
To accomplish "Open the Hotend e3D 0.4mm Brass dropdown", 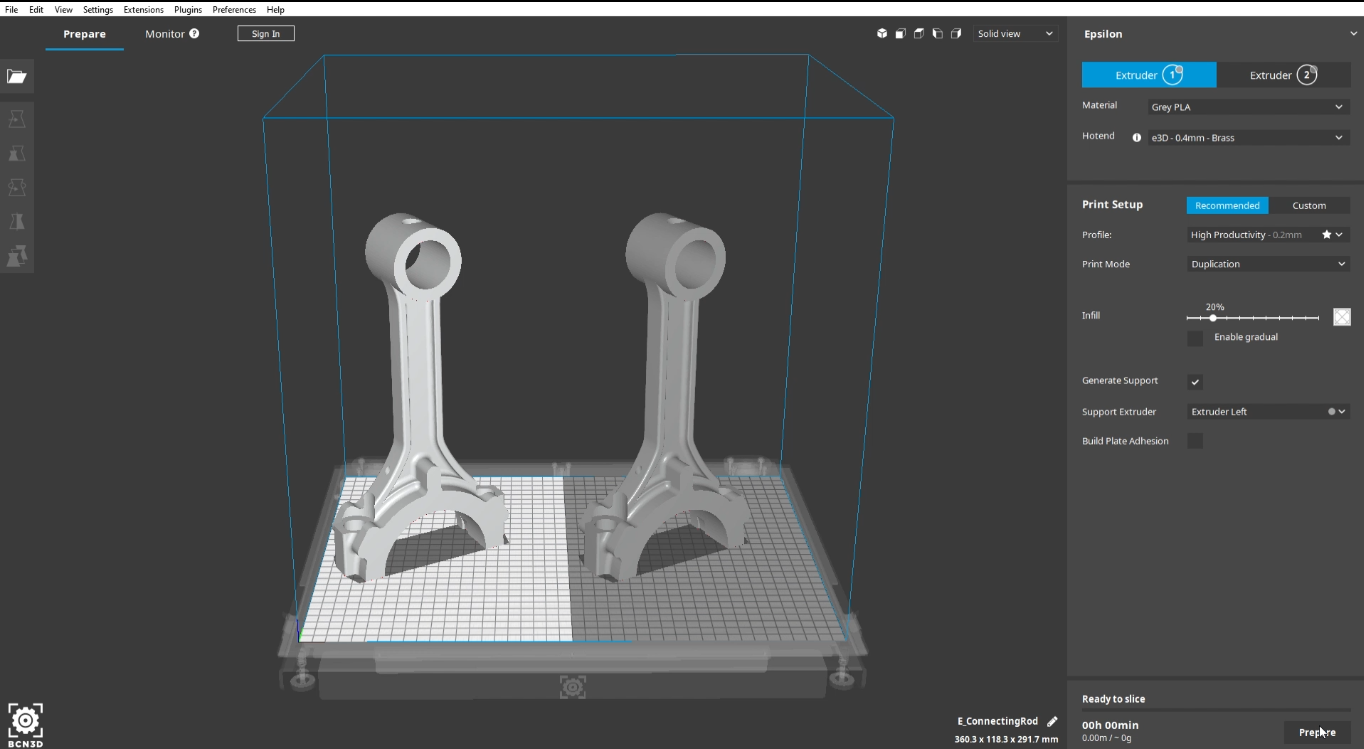I will click(x=1248, y=138).
